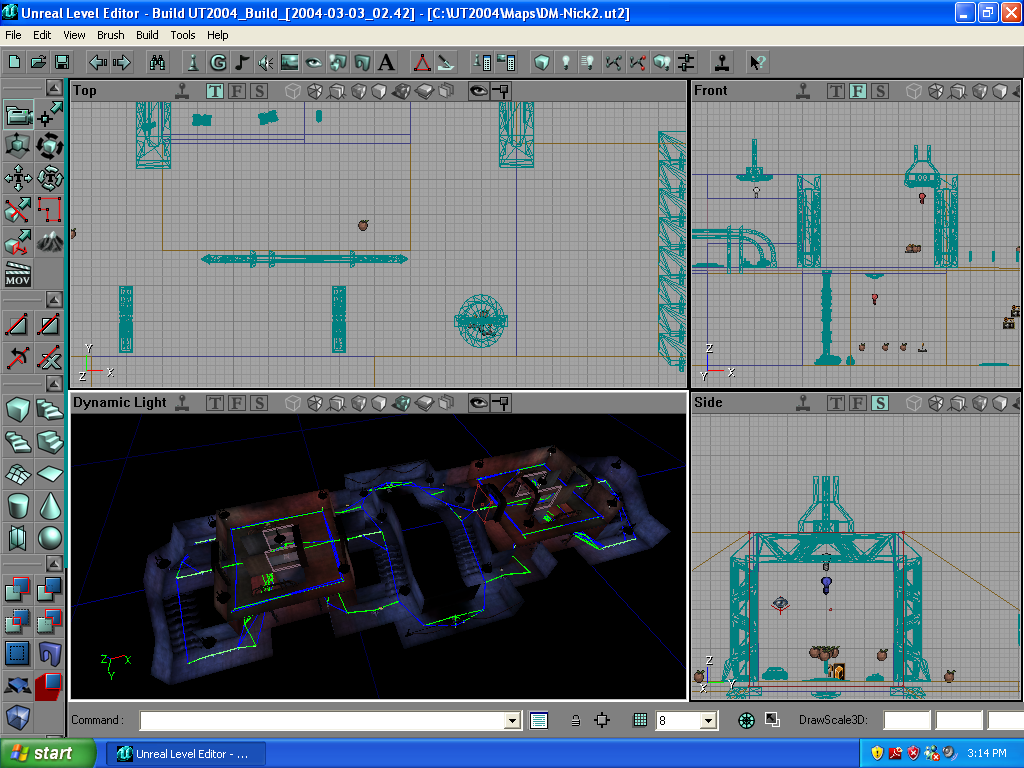Click the maximize viewport icon near DrawScale3D
This screenshot has height=768, width=1024.
tap(772, 720)
